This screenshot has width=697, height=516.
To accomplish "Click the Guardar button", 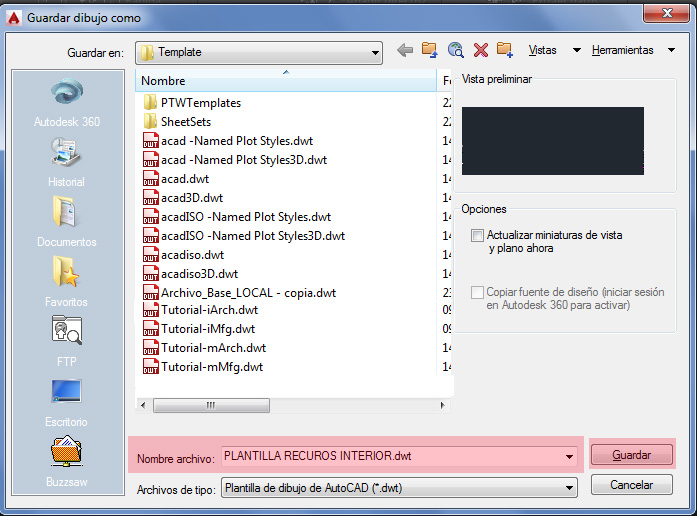I will tap(631, 455).
